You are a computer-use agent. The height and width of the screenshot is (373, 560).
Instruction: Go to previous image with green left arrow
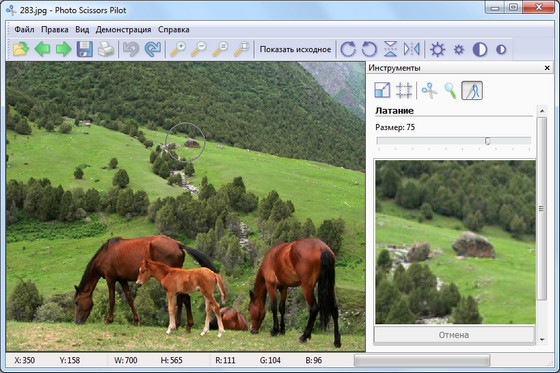tap(42, 49)
